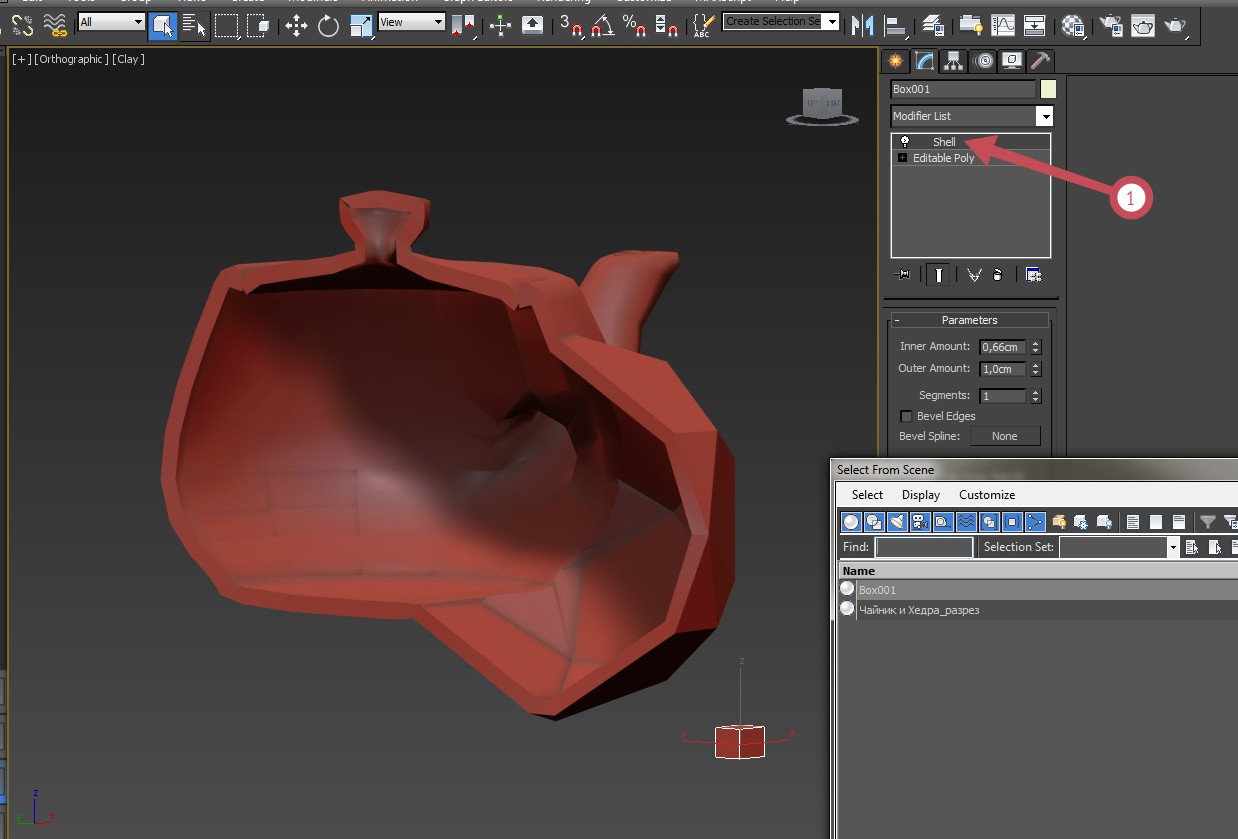Image resolution: width=1238 pixels, height=839 pixels.
Task: Open the Modifier List dropdown
Action: click(971, 116)
